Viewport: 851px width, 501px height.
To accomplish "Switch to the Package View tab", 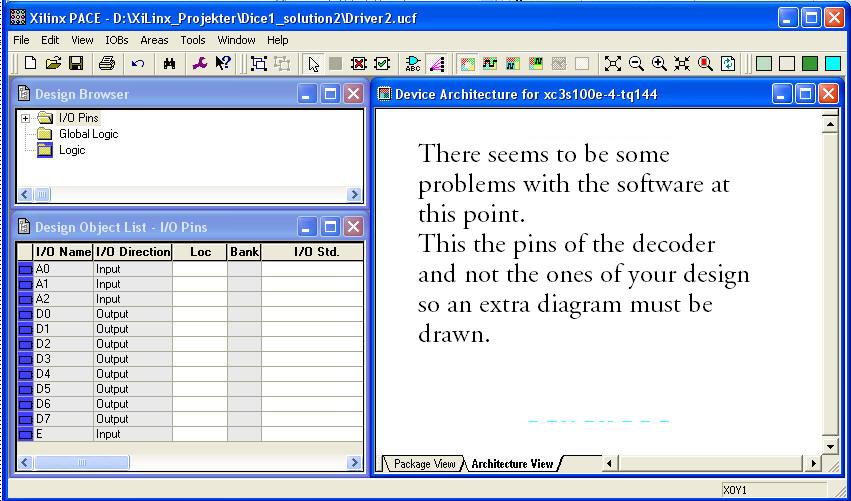I will (424, 464).
